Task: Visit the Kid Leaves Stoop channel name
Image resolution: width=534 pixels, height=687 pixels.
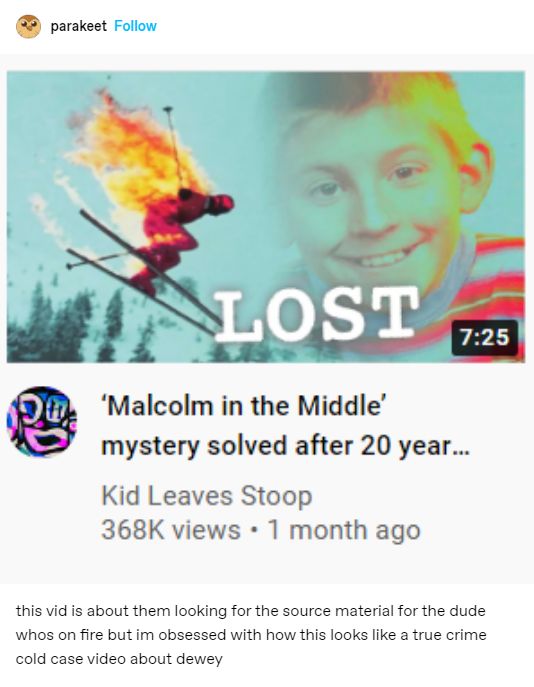Action: pos(206,496)
